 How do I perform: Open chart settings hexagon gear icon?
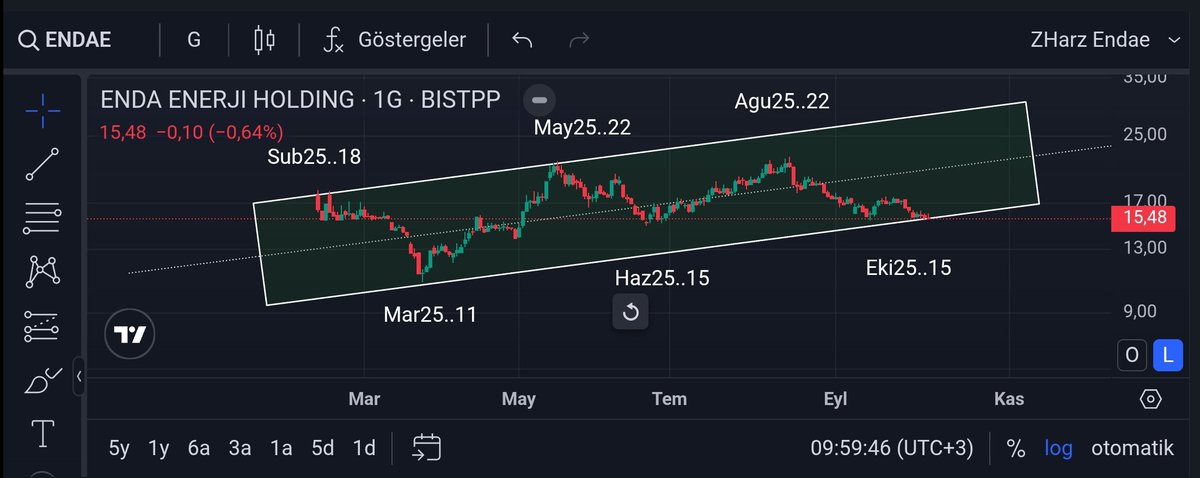tap(1150, 399)
